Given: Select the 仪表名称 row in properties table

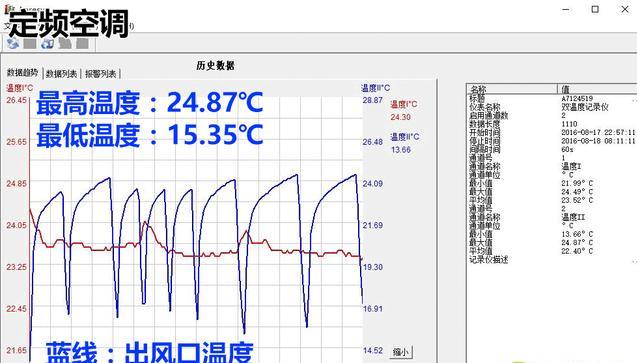Looking at the screenshot, I should [x=552, y=107].
